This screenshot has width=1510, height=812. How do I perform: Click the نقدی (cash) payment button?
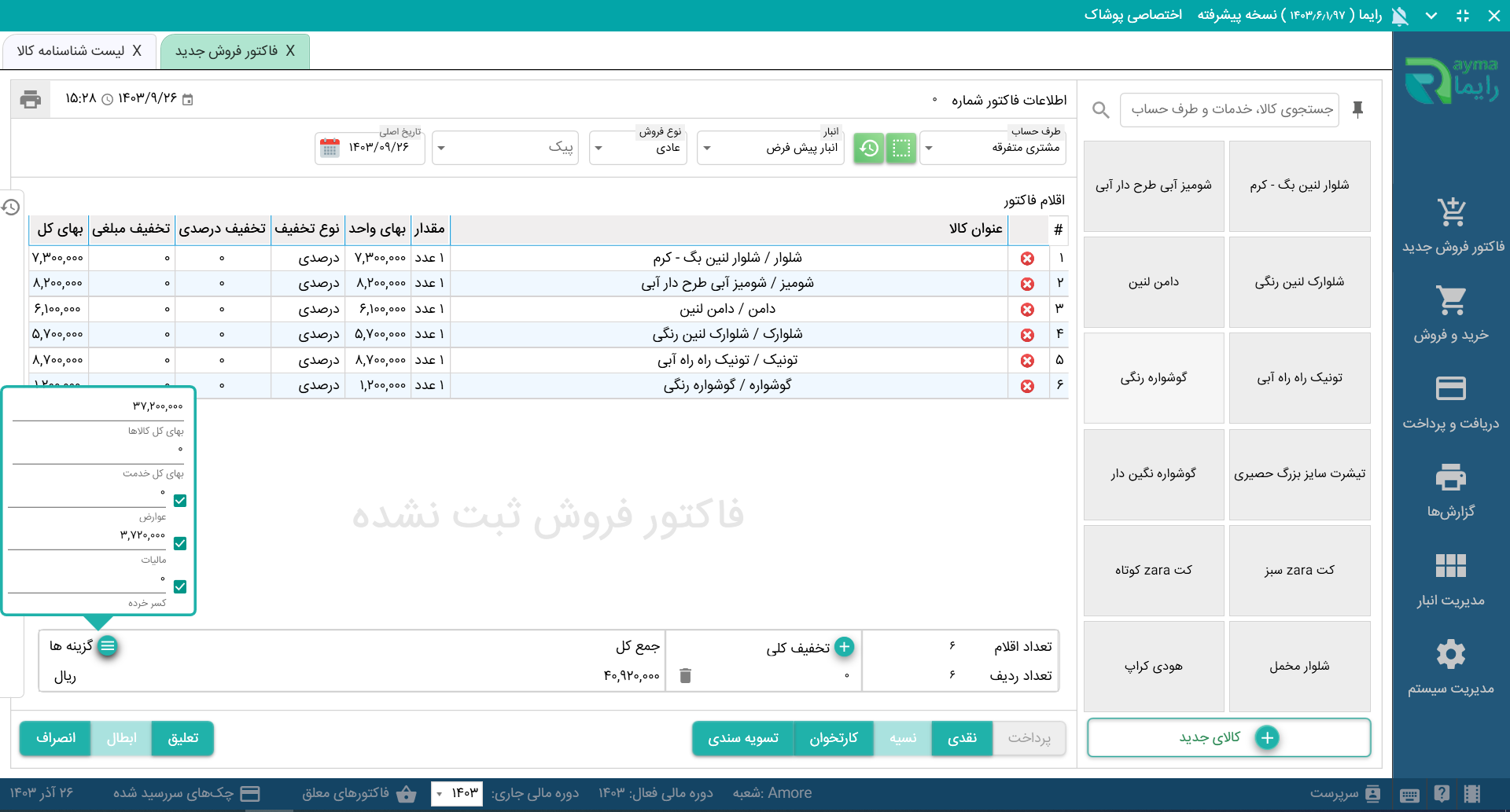coord(962,738)
